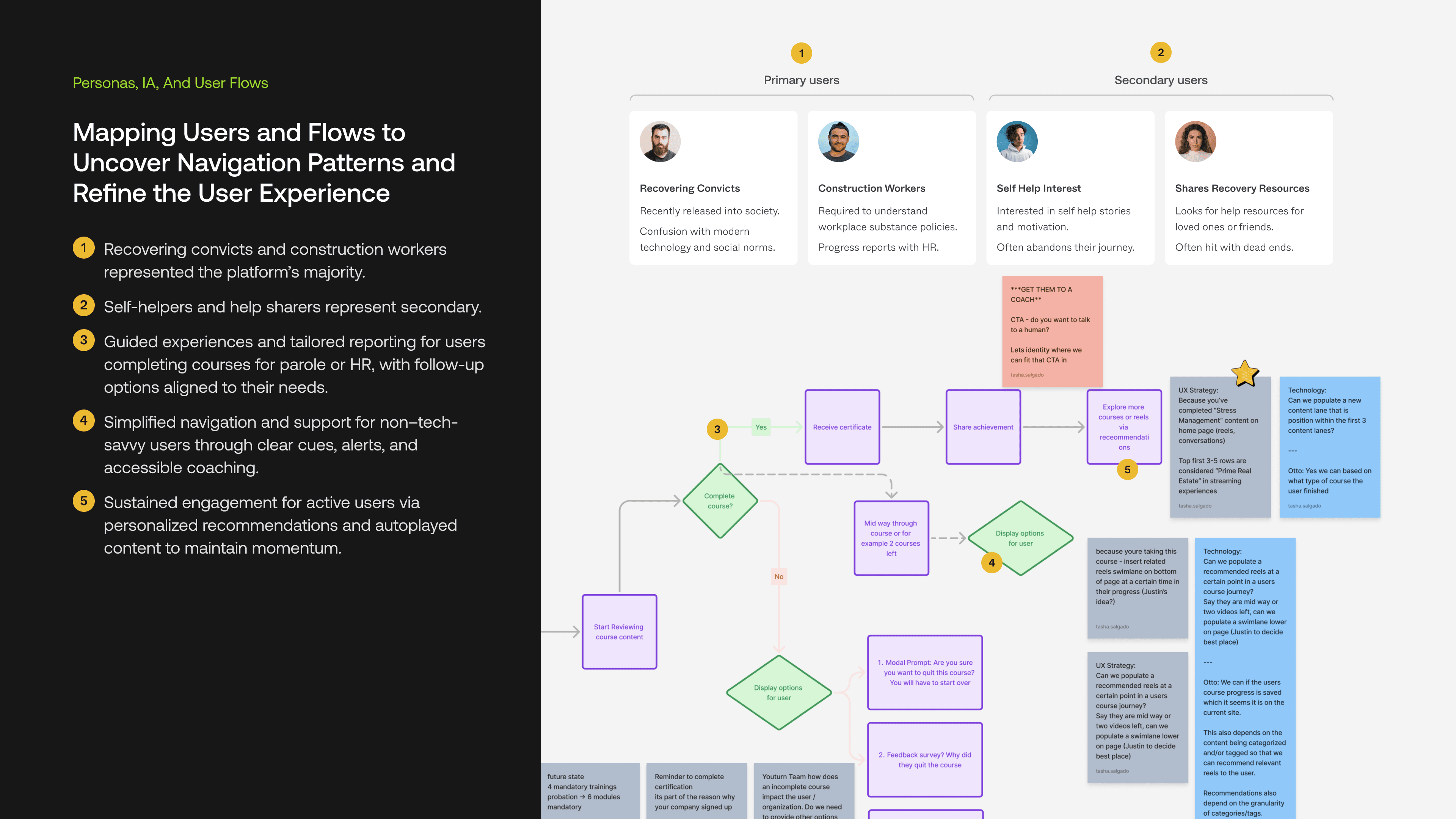The image size is (1456, 819).
Task: Select the Feedback survey purple box
Action: [925, 759]
